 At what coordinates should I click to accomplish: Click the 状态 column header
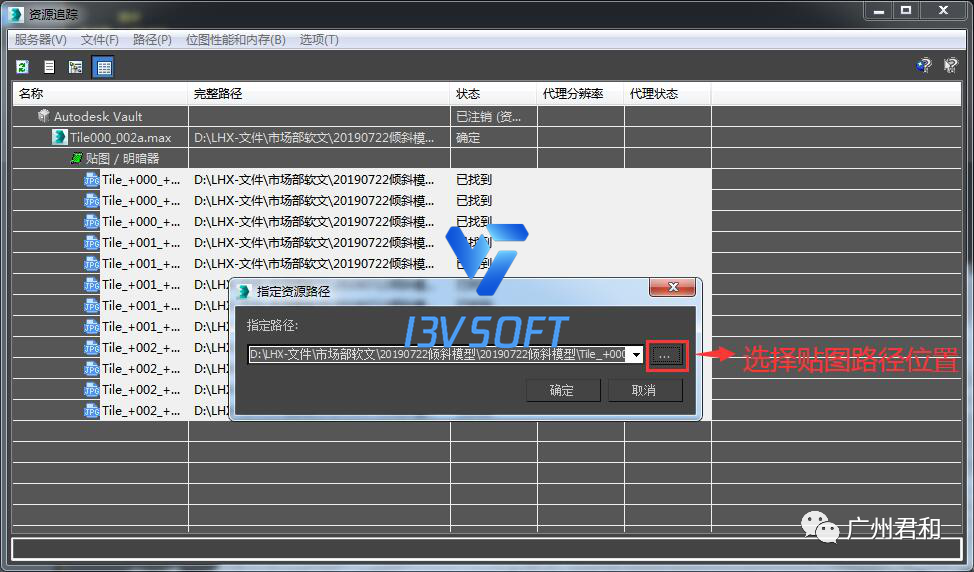[x=493, y=94]
